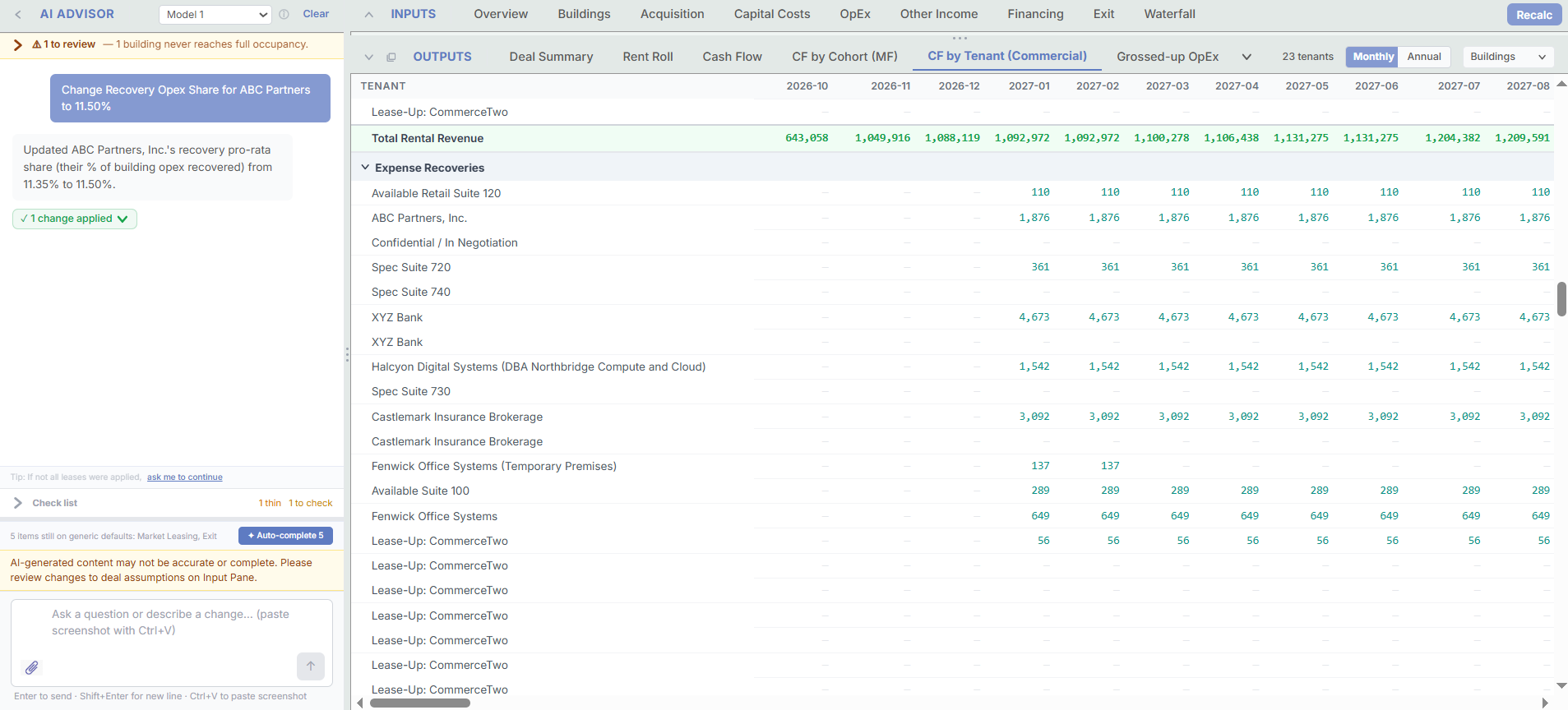1568x710 pixels.
Task: Click the table scroll-down arrow
Action: coord(1561,685)
